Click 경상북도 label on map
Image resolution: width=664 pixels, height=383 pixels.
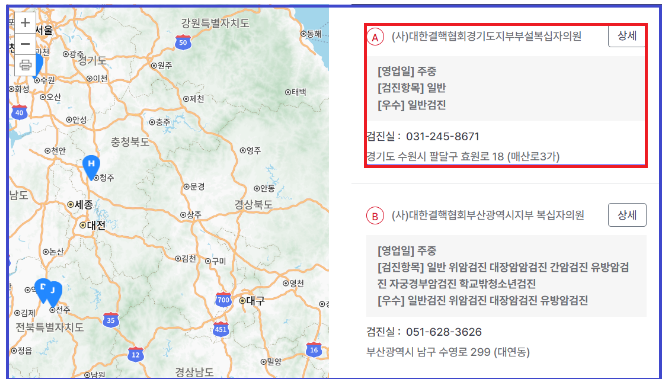[x=253, y=205]
